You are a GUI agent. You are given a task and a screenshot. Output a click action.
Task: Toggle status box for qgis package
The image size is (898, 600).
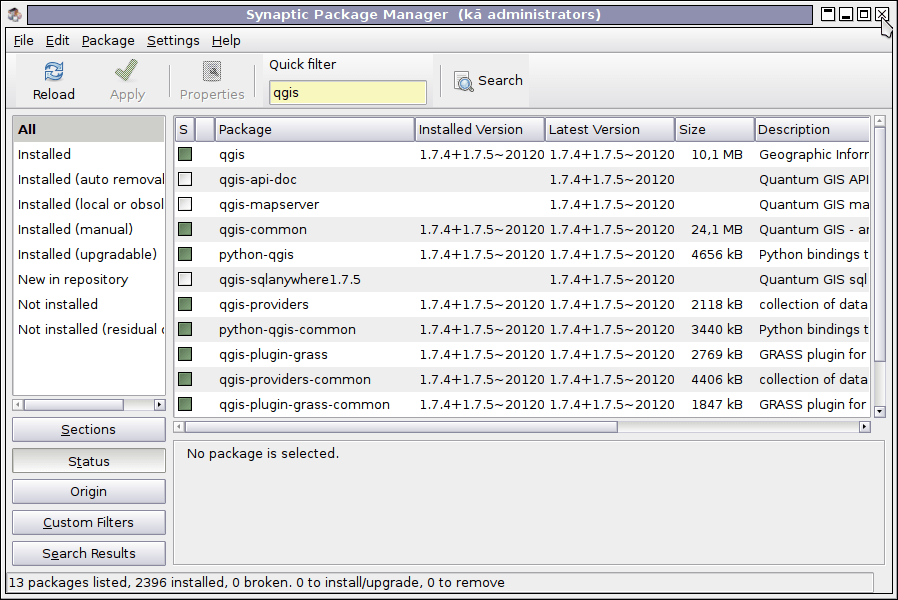[x=185, y=154]
